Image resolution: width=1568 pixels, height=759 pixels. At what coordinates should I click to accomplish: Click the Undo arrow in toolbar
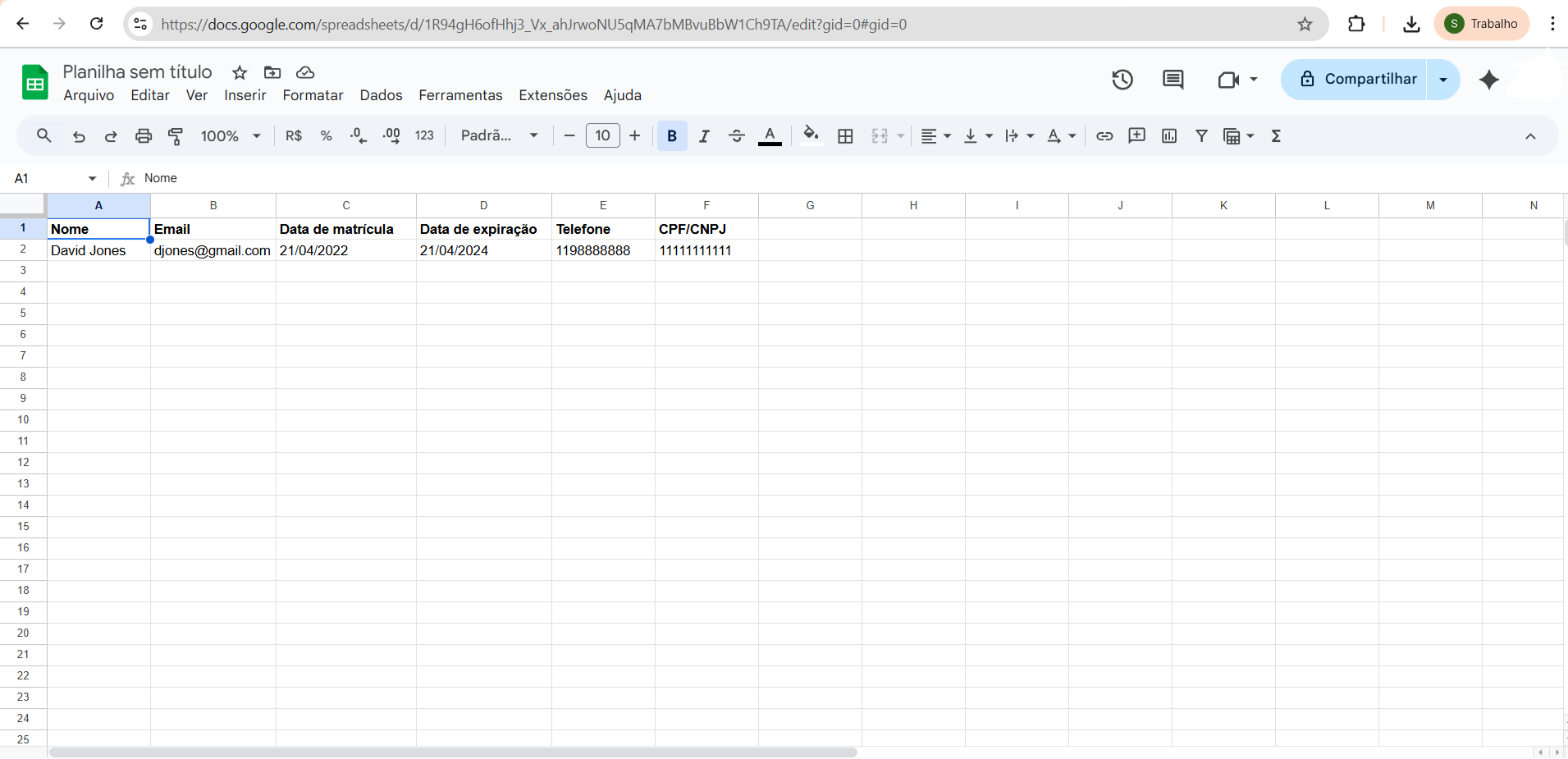(x=79, y=136)
